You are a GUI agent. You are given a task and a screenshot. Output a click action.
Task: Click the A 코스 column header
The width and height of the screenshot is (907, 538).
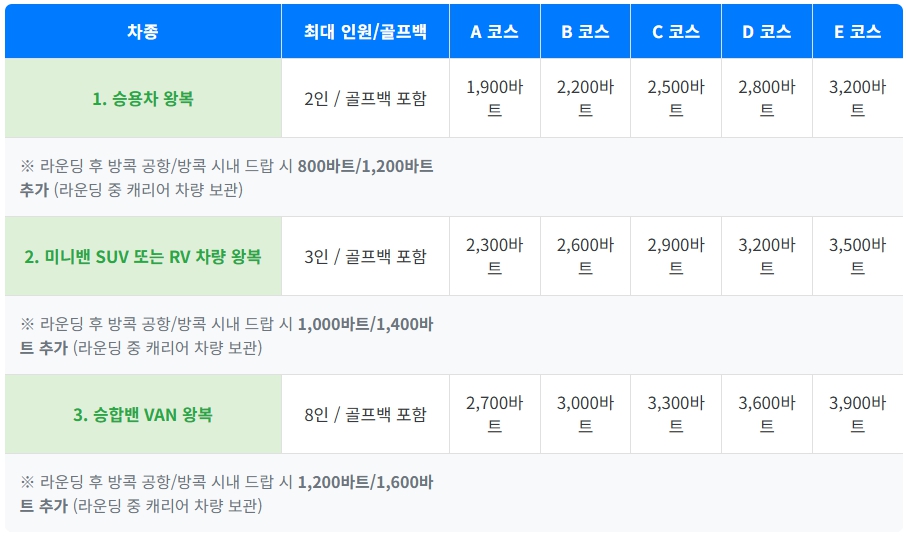pyautogui.click(x=495, y=31)
